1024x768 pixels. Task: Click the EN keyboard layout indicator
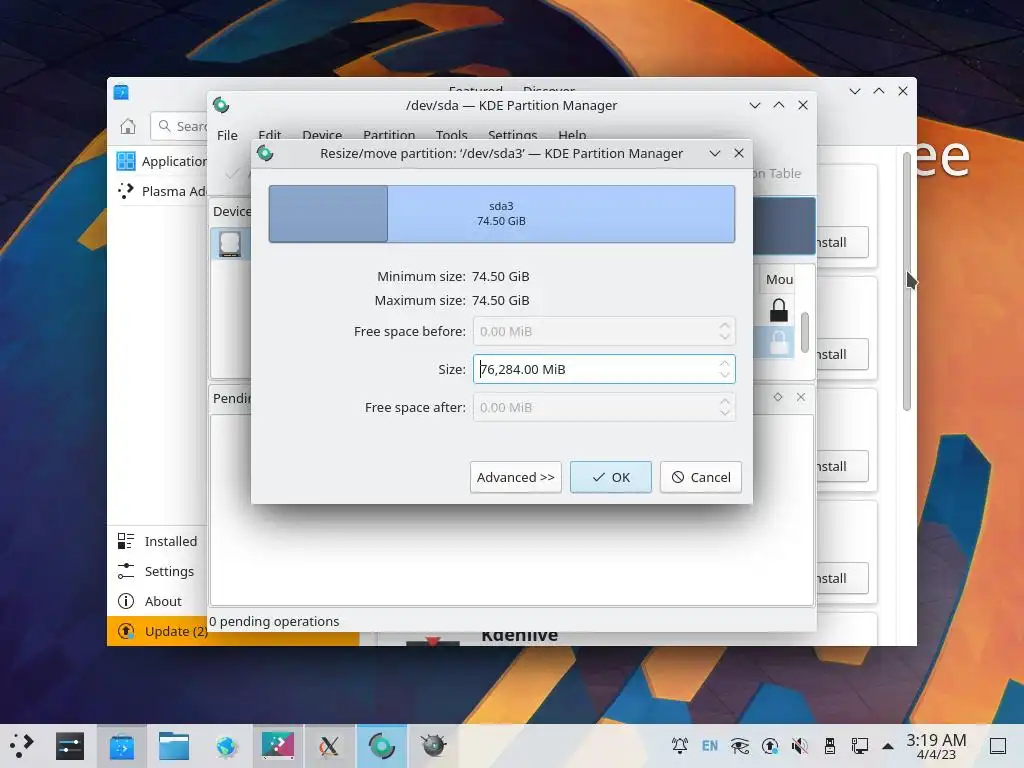point(710,745)
